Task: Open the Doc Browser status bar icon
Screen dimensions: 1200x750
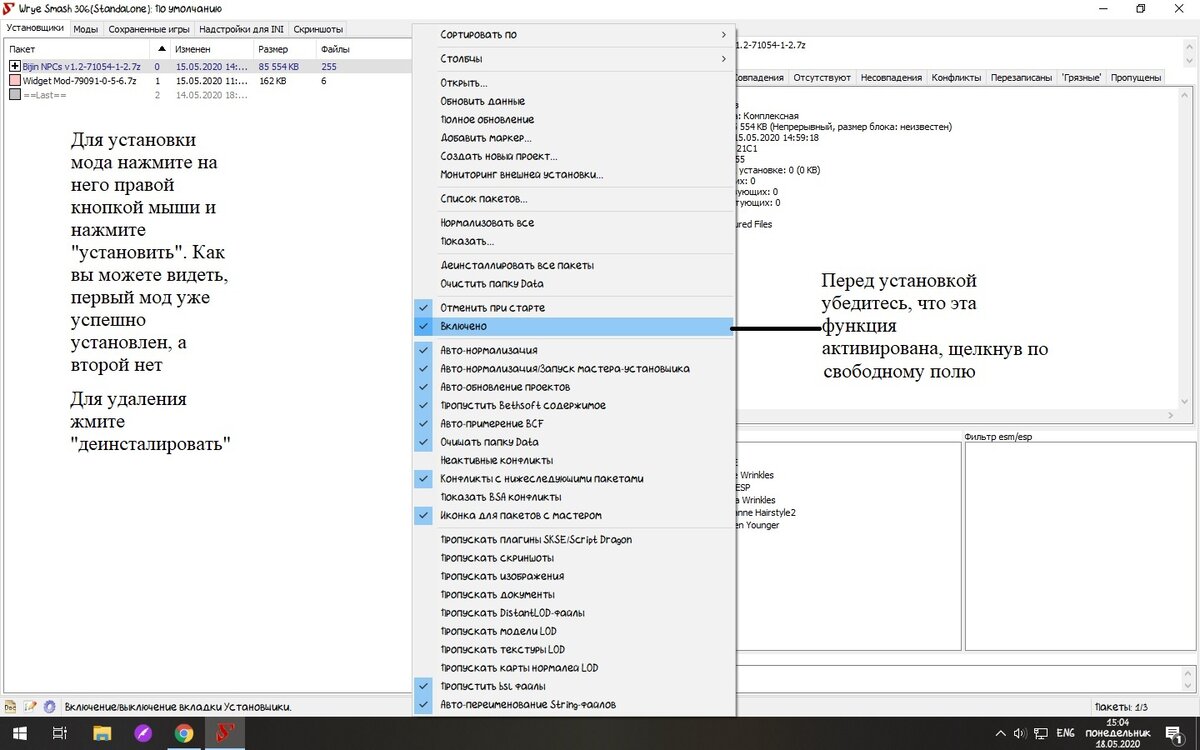Action: (x=10, y=706)
